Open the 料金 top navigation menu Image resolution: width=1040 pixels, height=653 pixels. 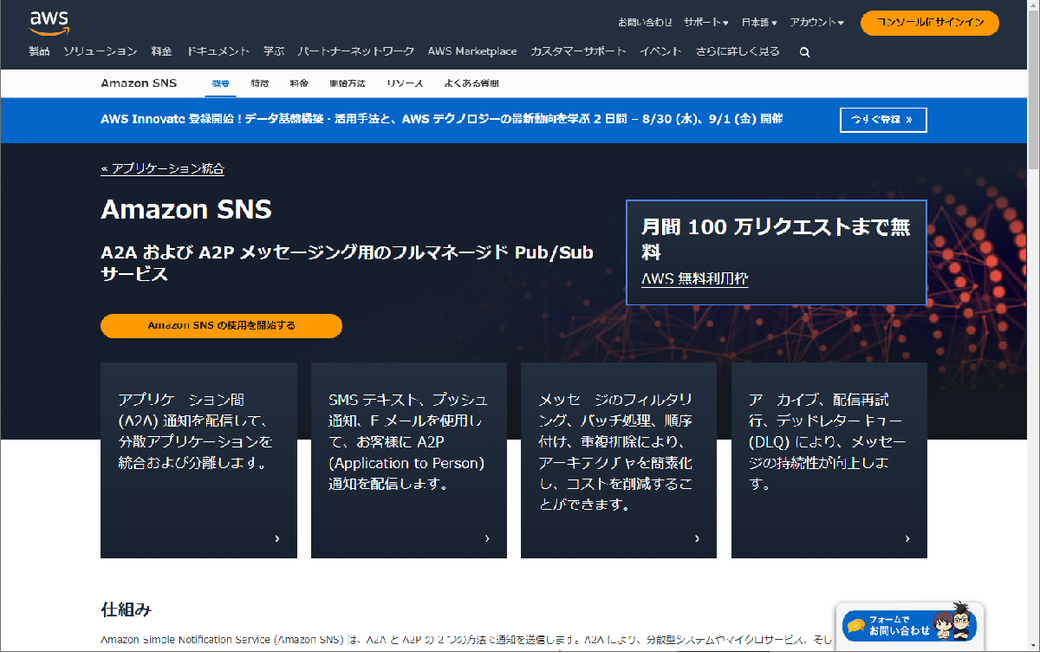[161, 51]
